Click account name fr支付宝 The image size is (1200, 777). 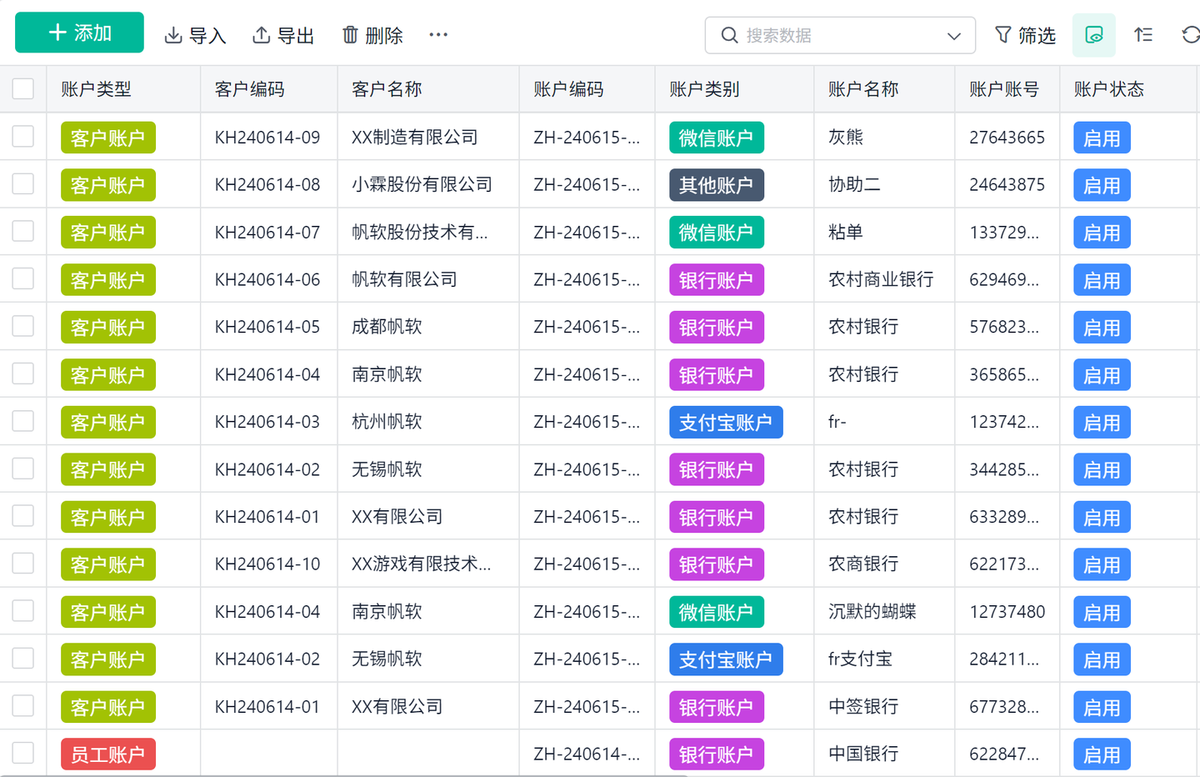(x=861, y=658)
